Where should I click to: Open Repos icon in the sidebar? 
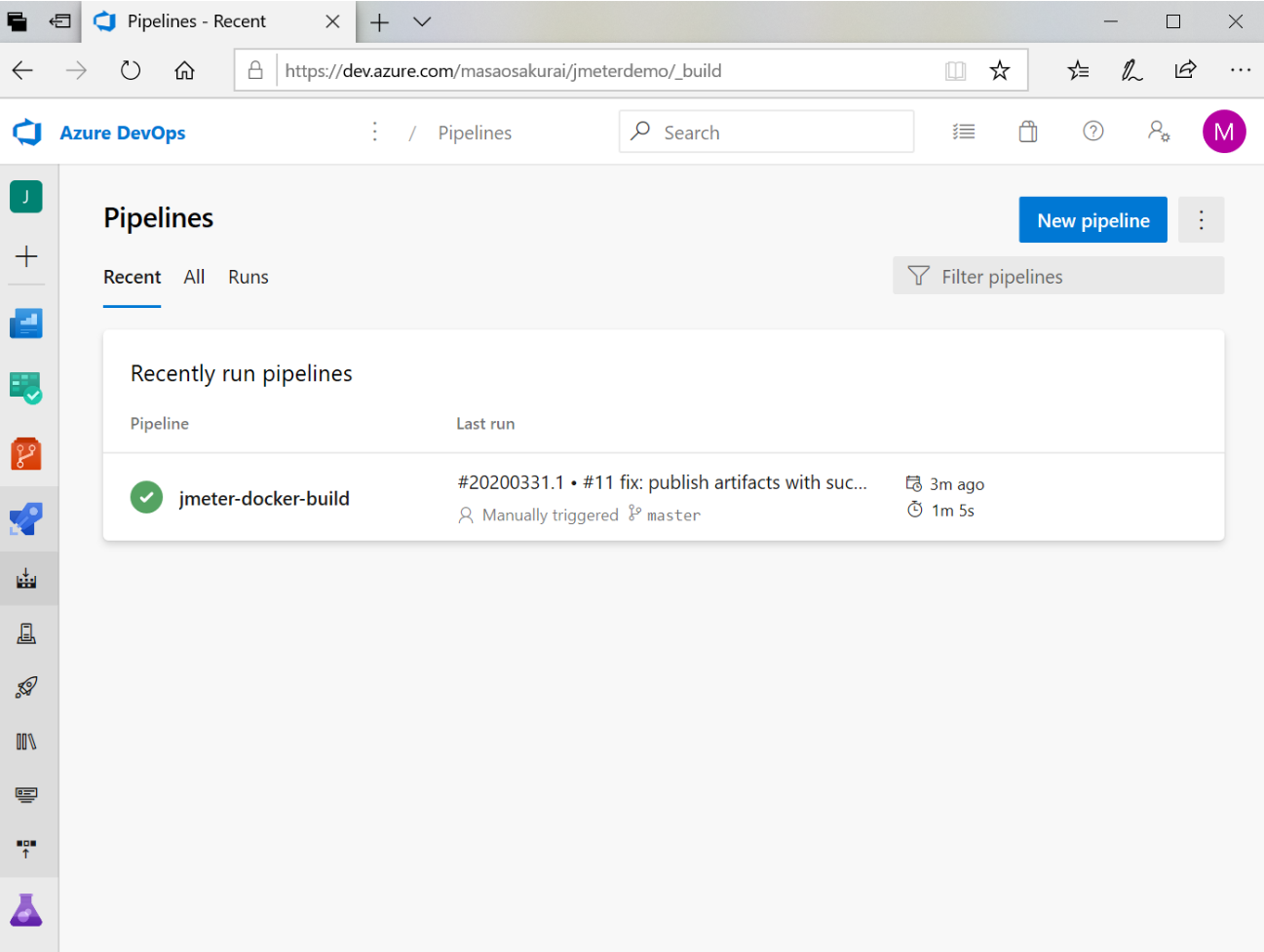pyautogui.click(x=26, y=454)
